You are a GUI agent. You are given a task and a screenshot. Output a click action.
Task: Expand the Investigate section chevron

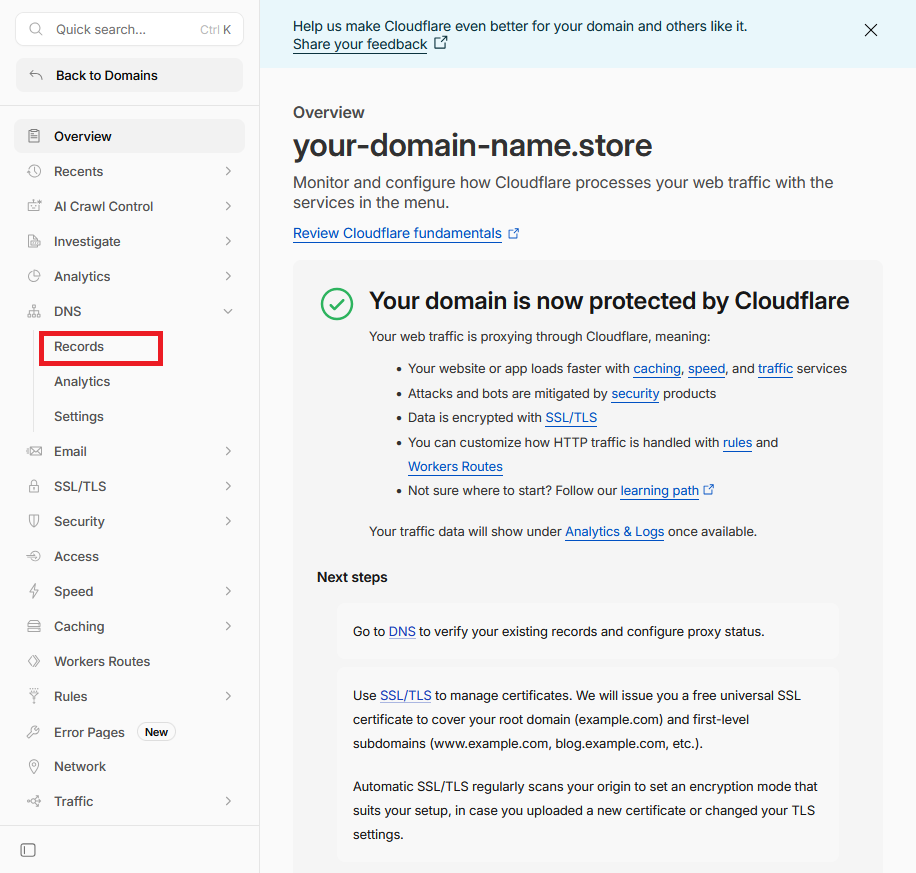pos(228,241)
